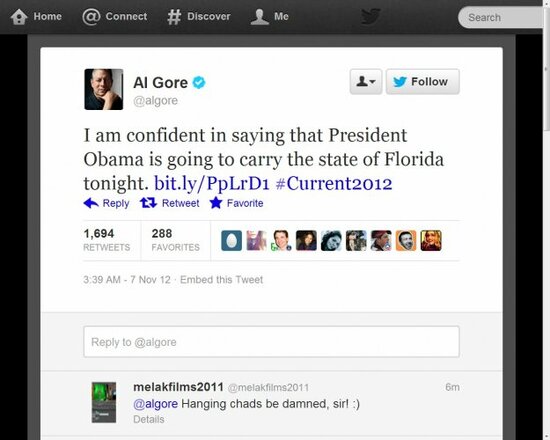Click the Favorite star icon

(216, 203)
